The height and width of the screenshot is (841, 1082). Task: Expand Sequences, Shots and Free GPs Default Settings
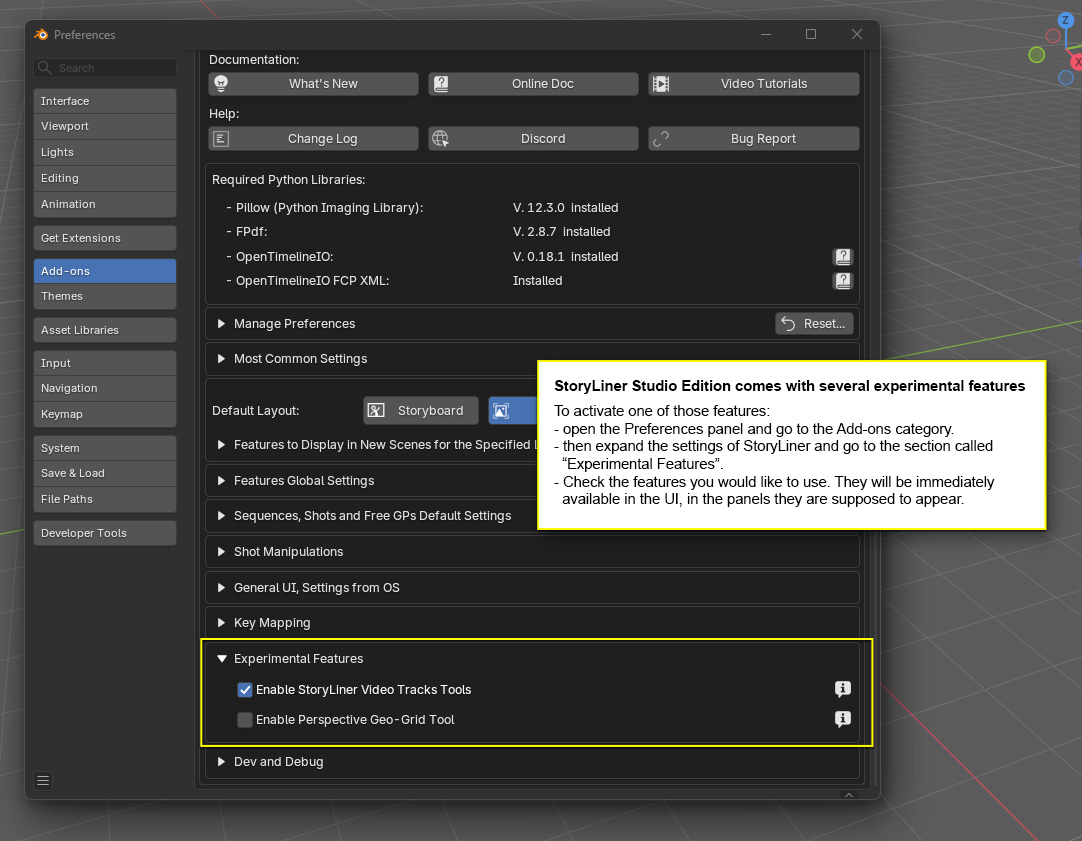222,516
